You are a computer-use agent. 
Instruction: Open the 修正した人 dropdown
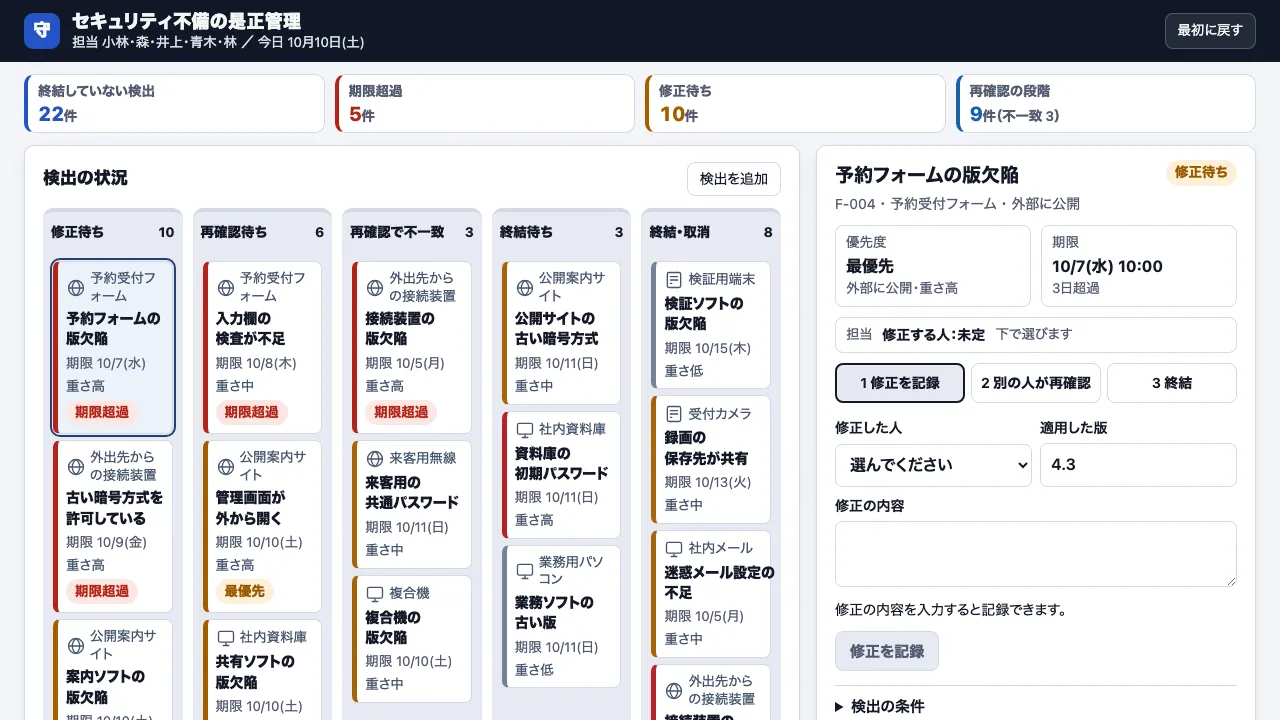click(x=933, y=465)
